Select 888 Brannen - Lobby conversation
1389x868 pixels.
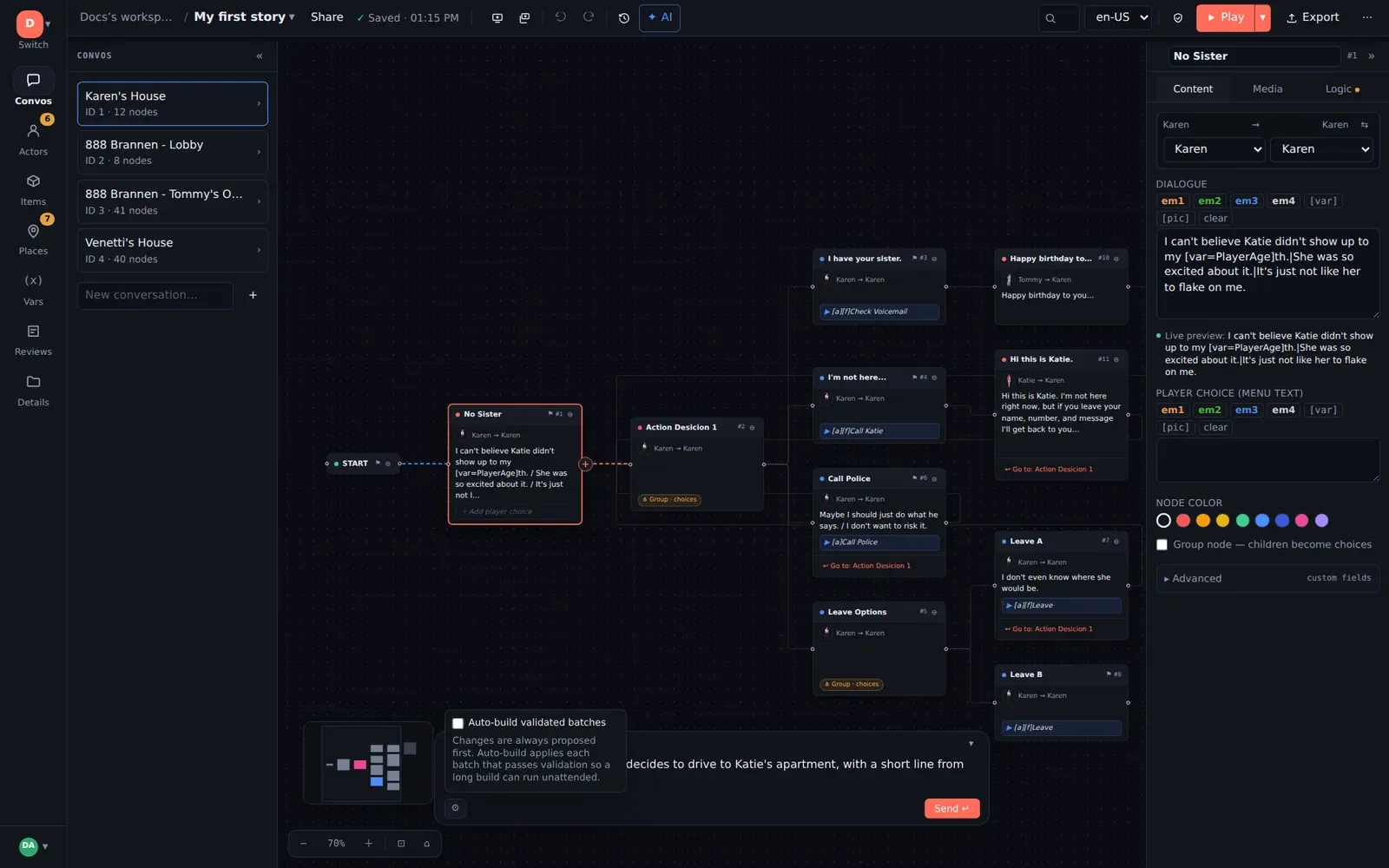pyautogui.click(x=173, y=152)
